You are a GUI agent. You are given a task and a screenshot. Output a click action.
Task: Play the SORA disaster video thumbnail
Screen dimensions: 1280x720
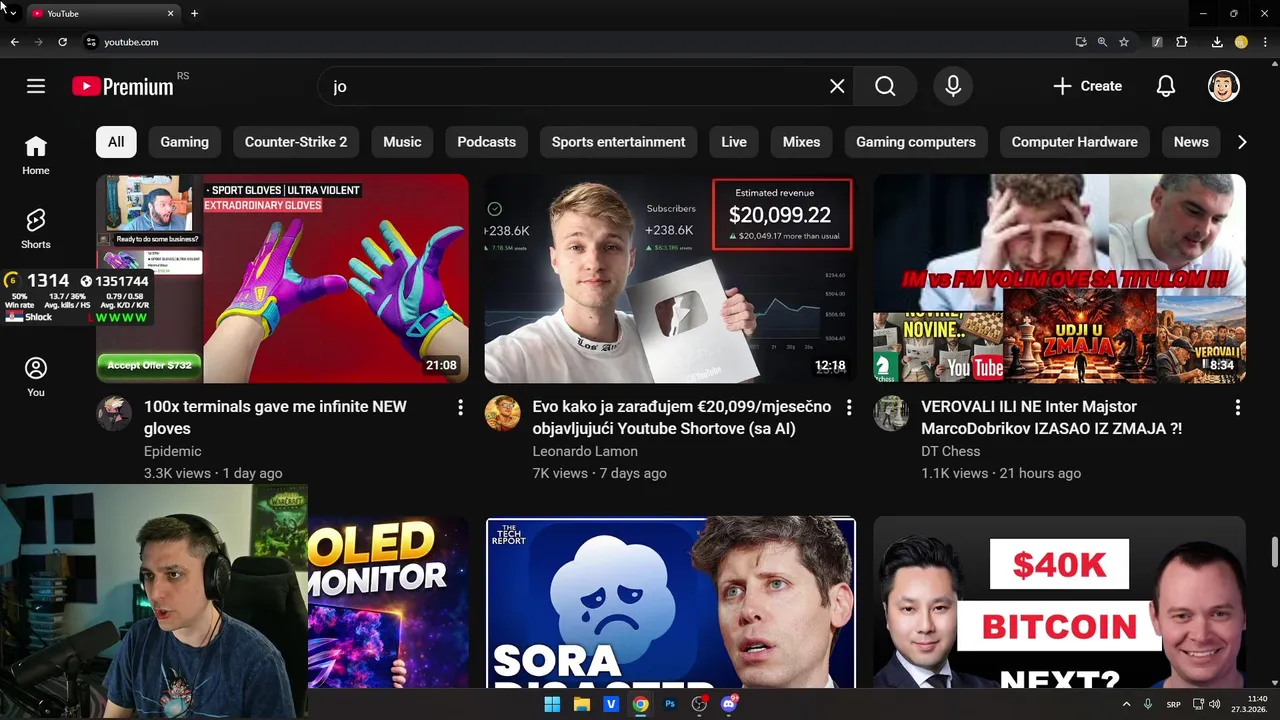pyautogui.click(x=670, y=603)
